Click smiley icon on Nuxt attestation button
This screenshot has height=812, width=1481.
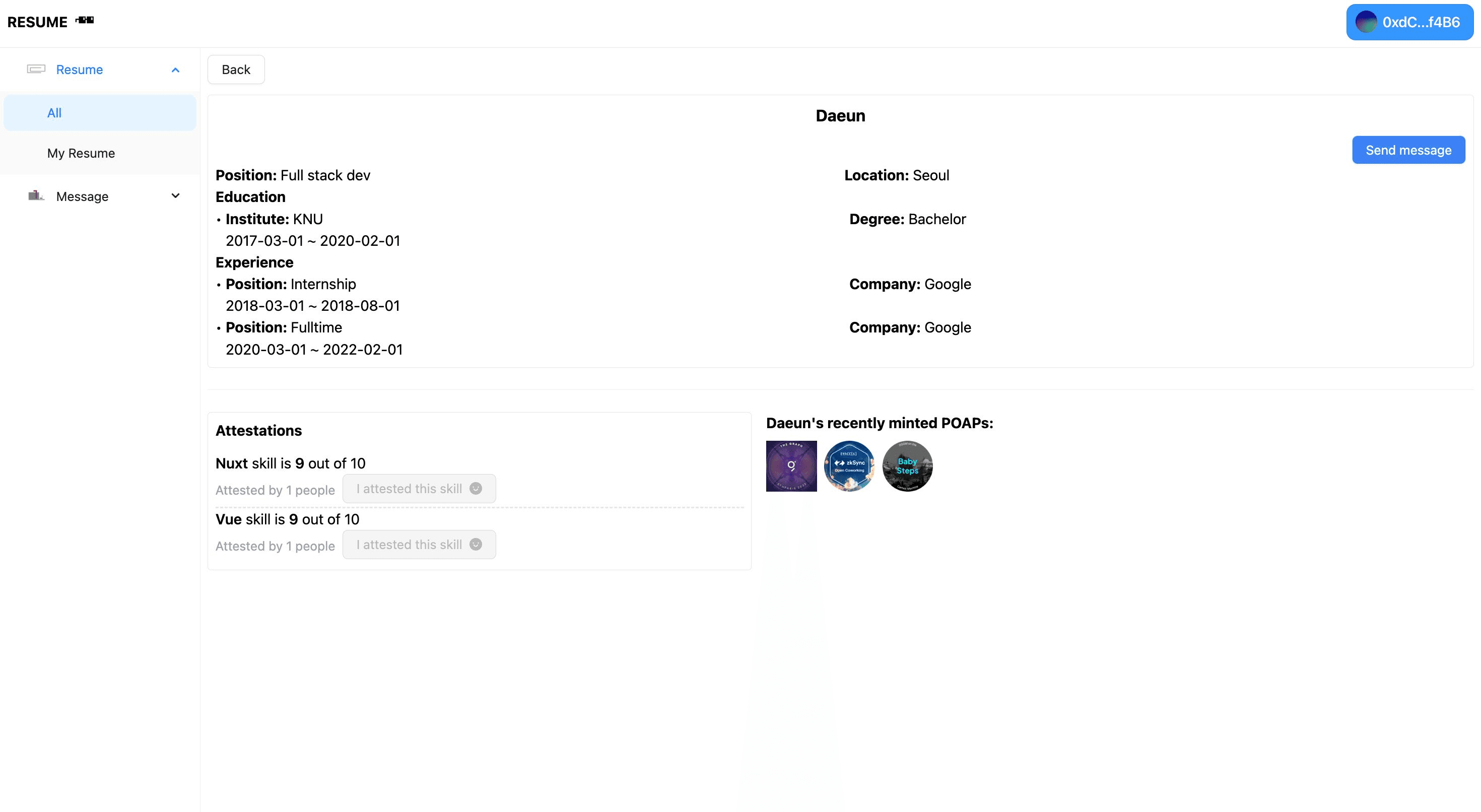point(476,488)
